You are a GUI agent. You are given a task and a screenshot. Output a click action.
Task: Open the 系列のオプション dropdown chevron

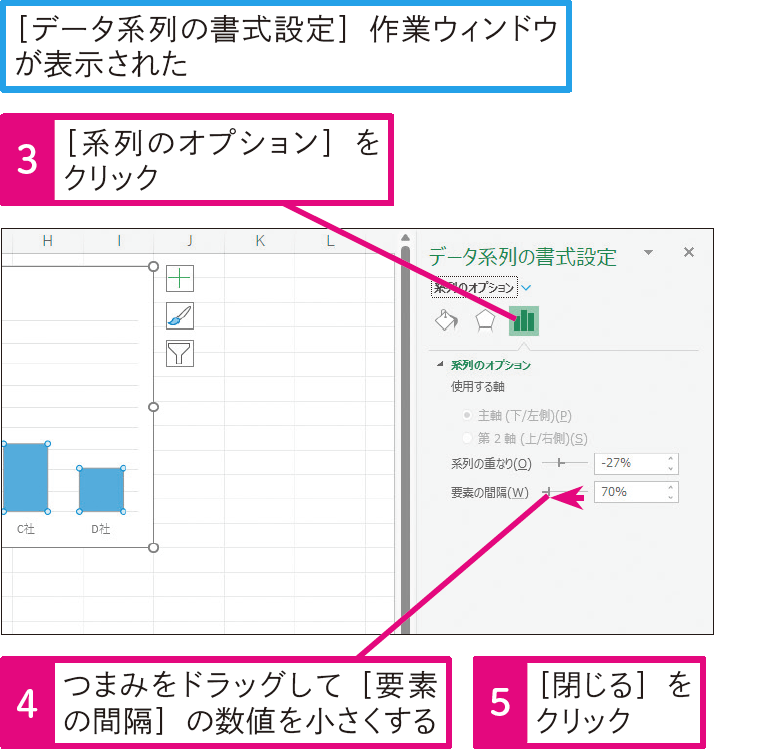526,288
